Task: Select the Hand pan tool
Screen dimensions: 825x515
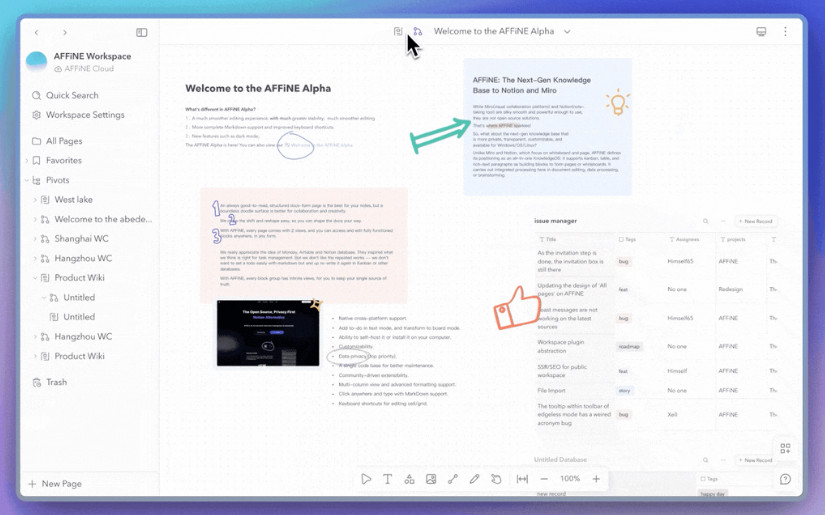Action: pos(496,479)
